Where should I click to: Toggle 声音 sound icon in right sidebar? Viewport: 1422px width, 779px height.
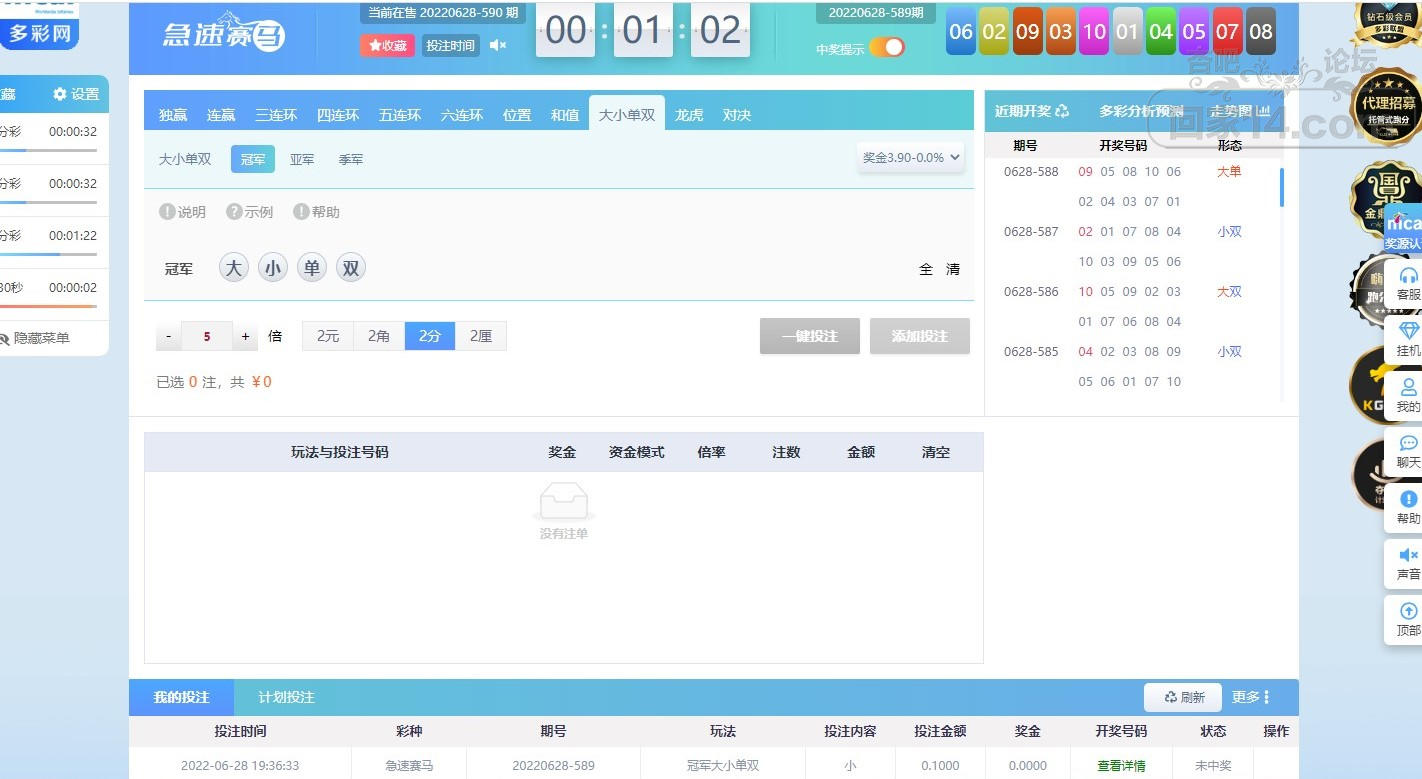click(x=1408, y=556)
